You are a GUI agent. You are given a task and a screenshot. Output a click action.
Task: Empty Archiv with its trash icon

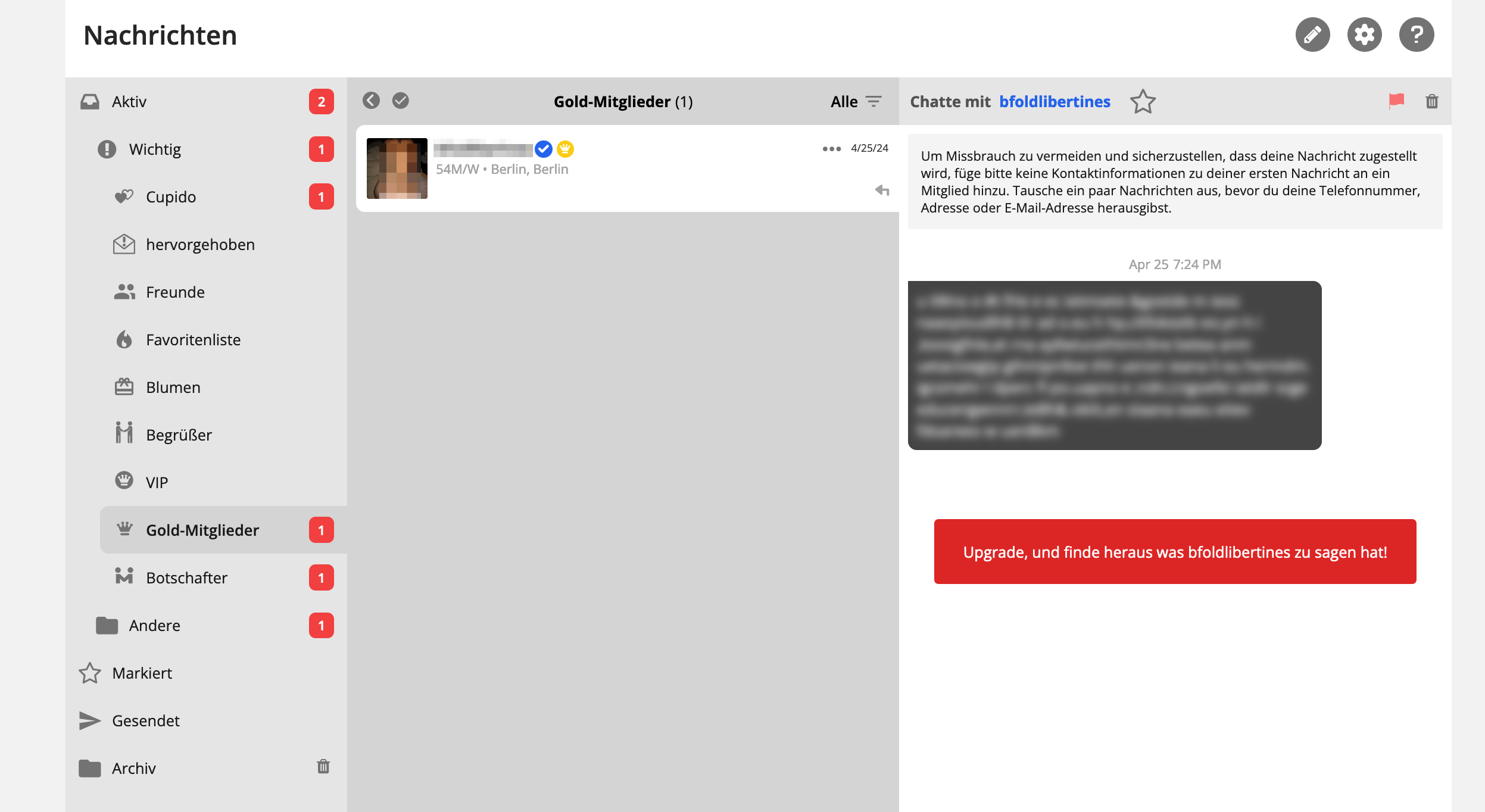coord(323,766)
